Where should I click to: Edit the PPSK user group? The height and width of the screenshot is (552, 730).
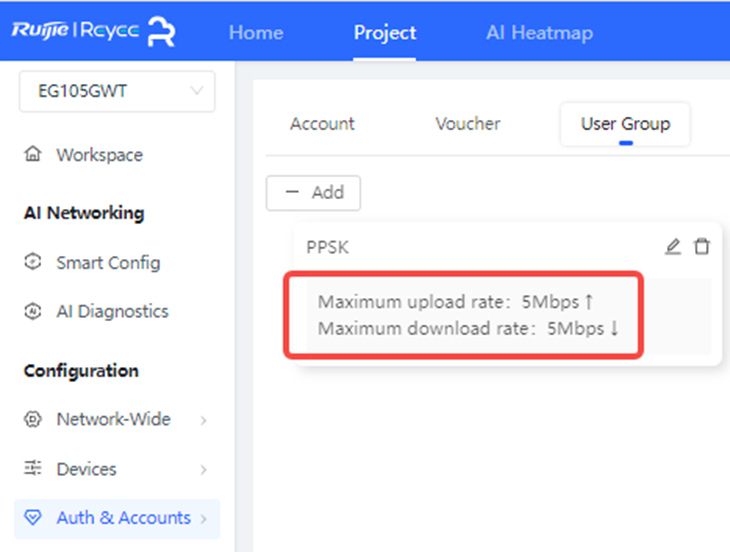pyautogui.click(x=673, y=246)
